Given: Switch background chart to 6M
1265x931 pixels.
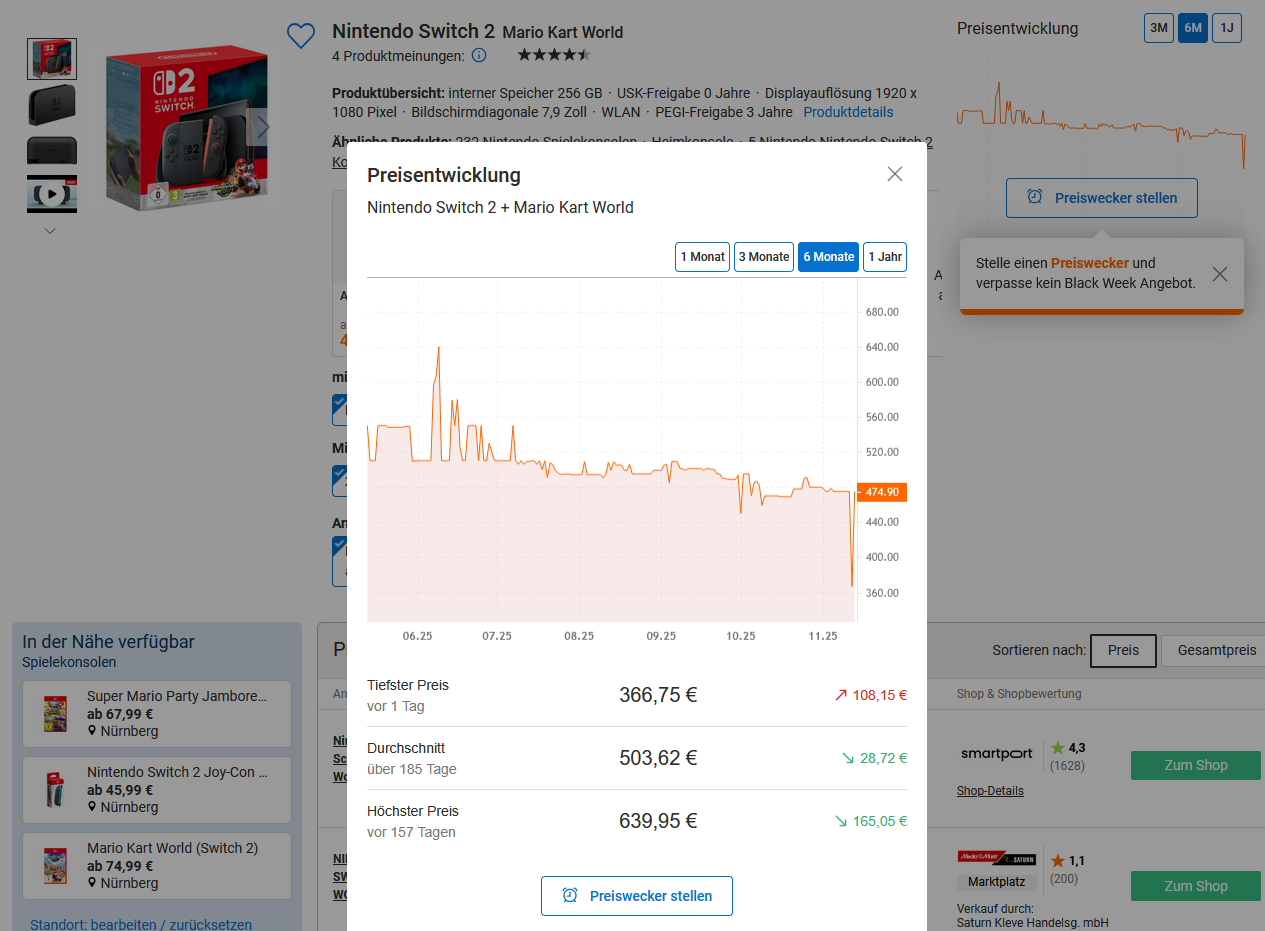Looking at the screenshot, I should coord(1193,28).
